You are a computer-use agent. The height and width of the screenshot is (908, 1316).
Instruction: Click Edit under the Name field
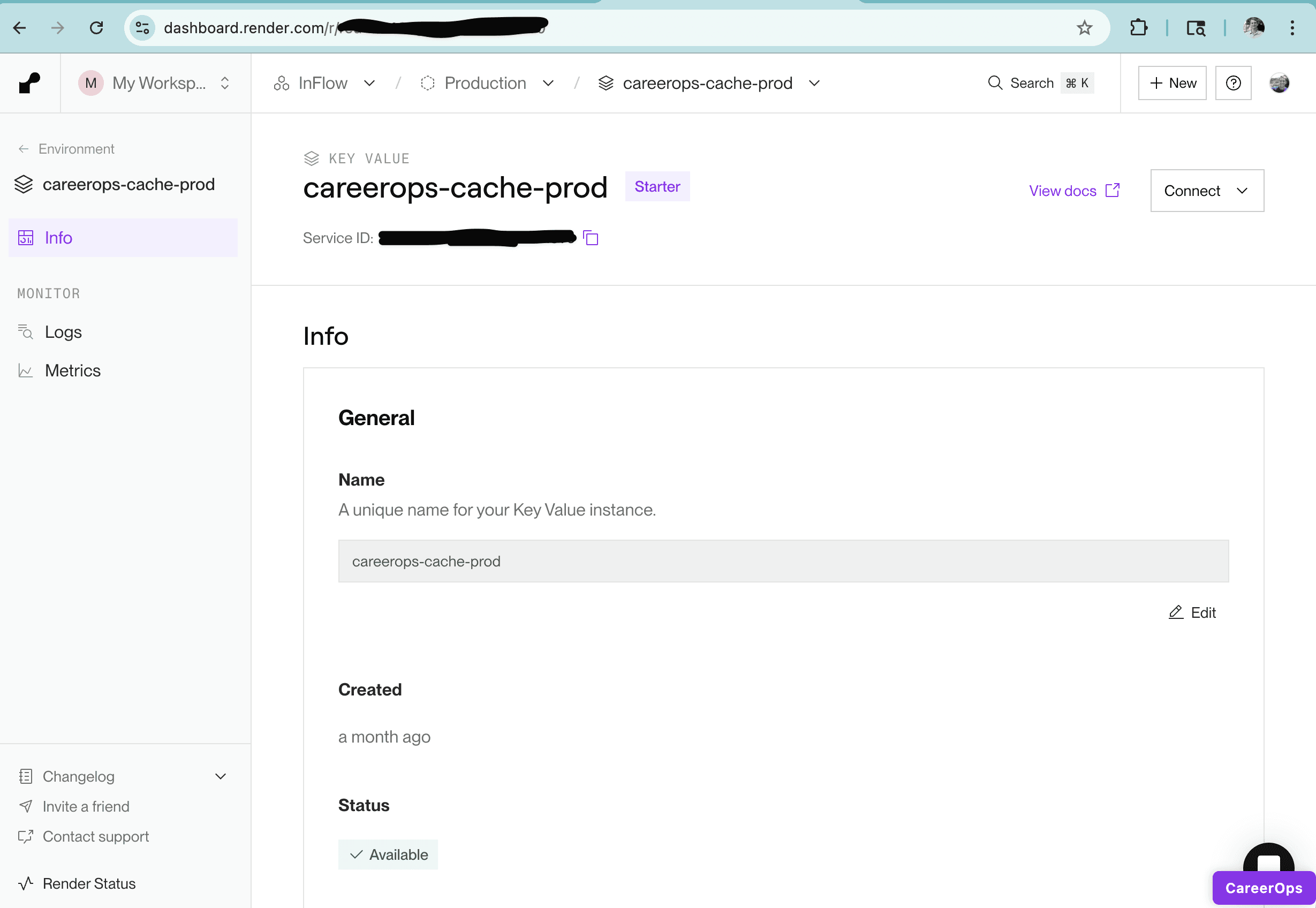point(1192,612)
